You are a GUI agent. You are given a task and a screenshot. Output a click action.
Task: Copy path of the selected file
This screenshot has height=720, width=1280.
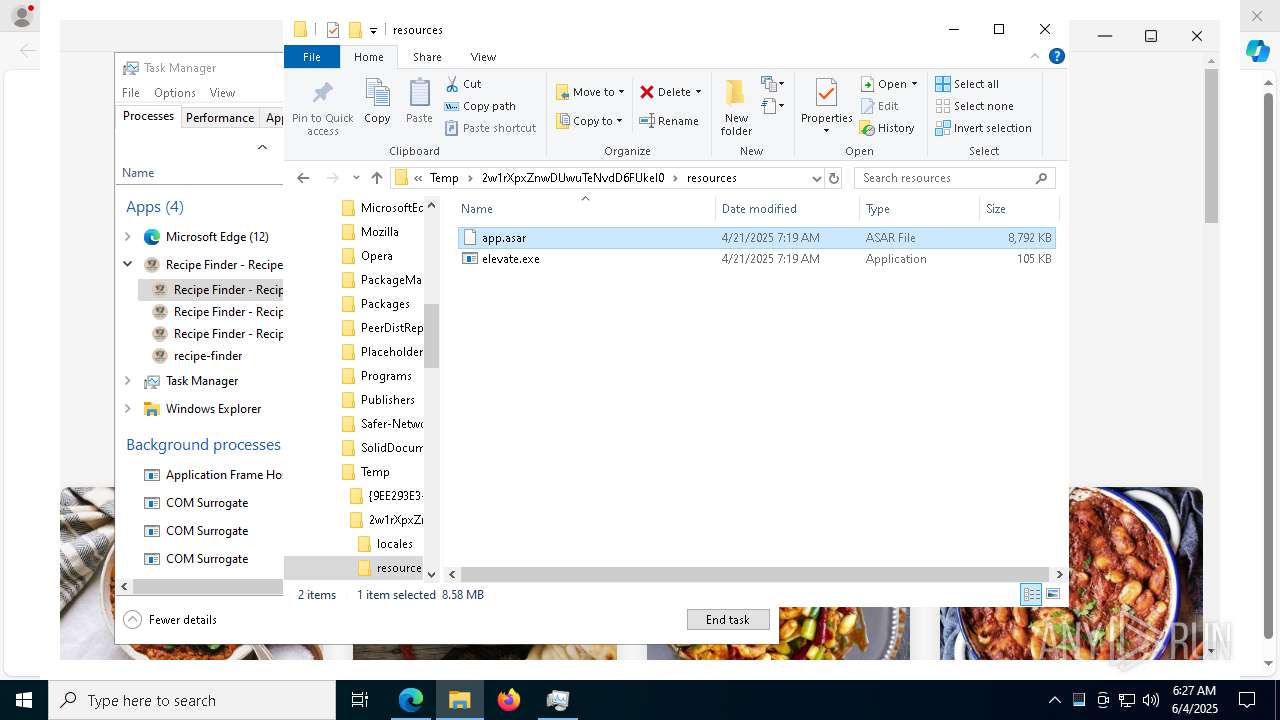coord(480,106)
